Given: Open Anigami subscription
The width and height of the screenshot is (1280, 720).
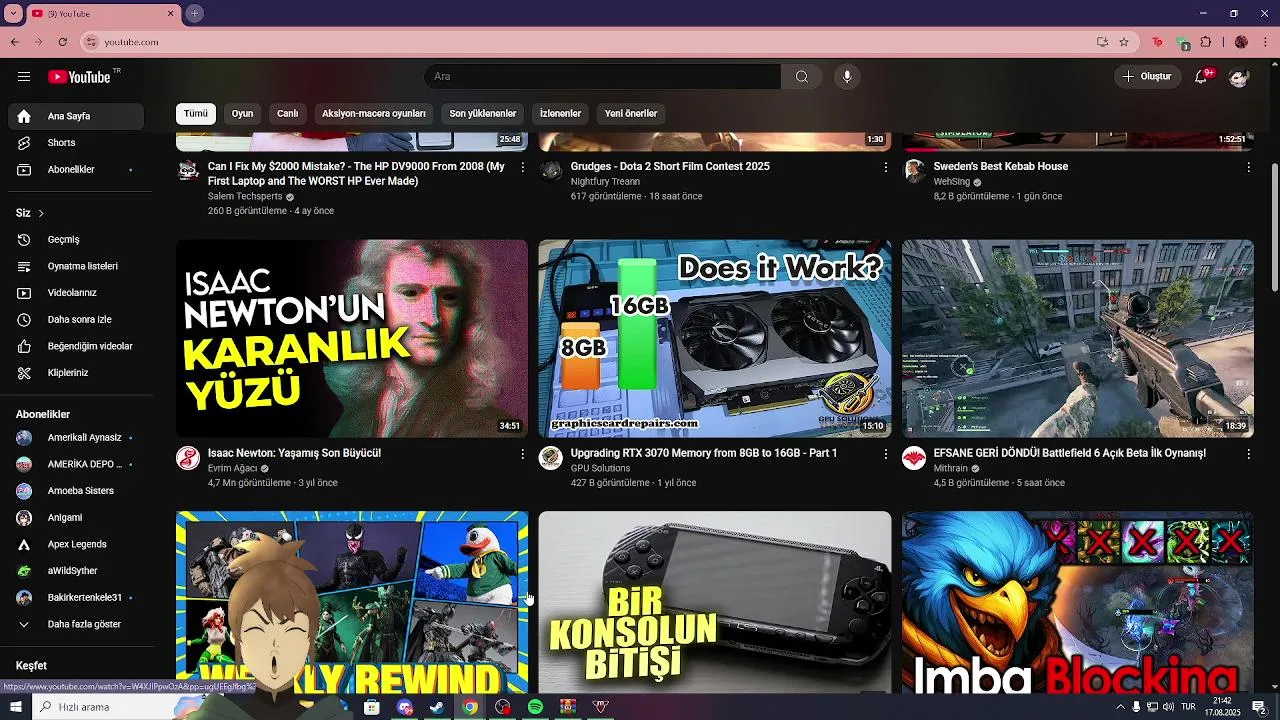Looking at the screenshot, I should click(x=76, y=518).
